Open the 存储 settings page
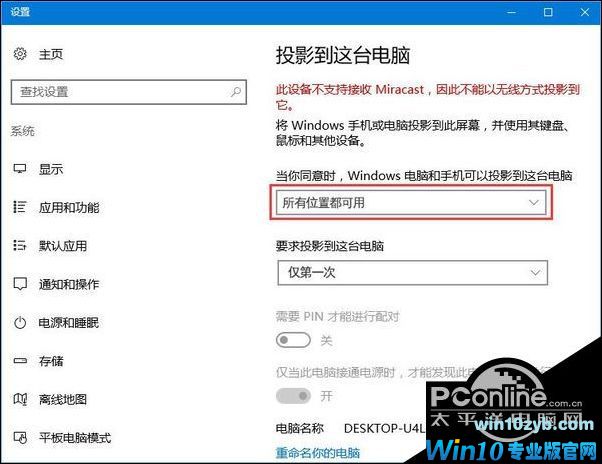The width and height of the screenshot is (602, 464). click(51, 361)
